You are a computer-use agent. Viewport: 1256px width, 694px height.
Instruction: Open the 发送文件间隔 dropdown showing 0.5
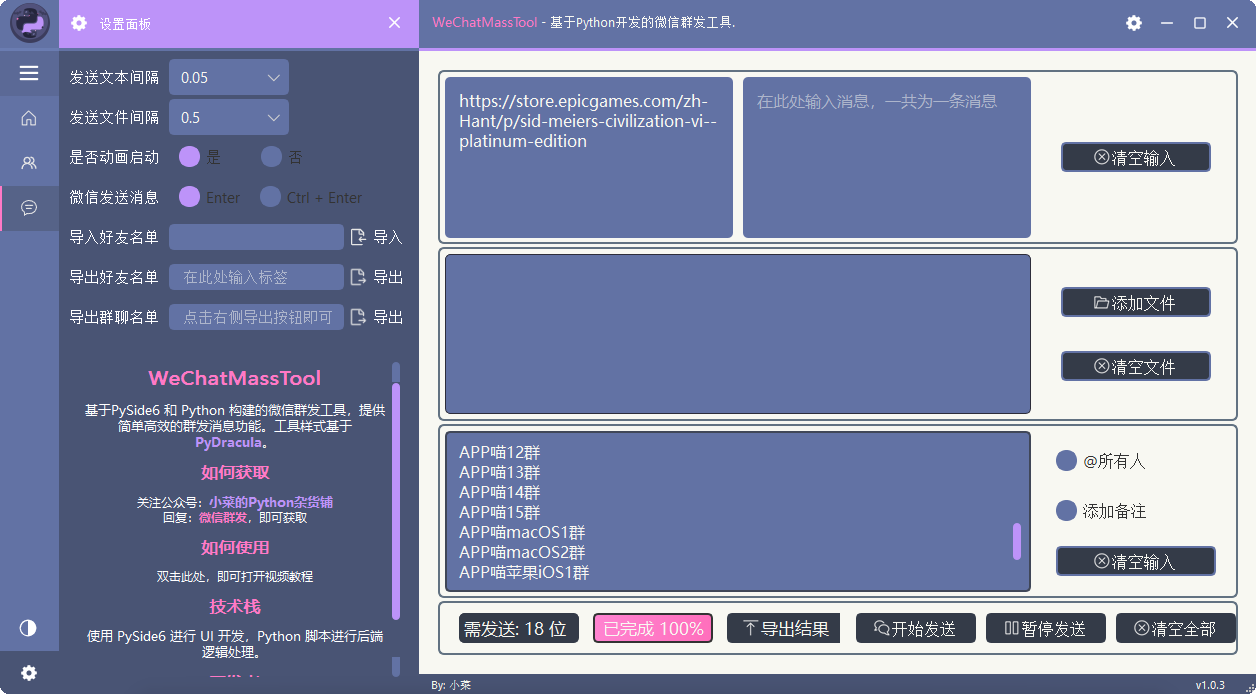(229, 117)
